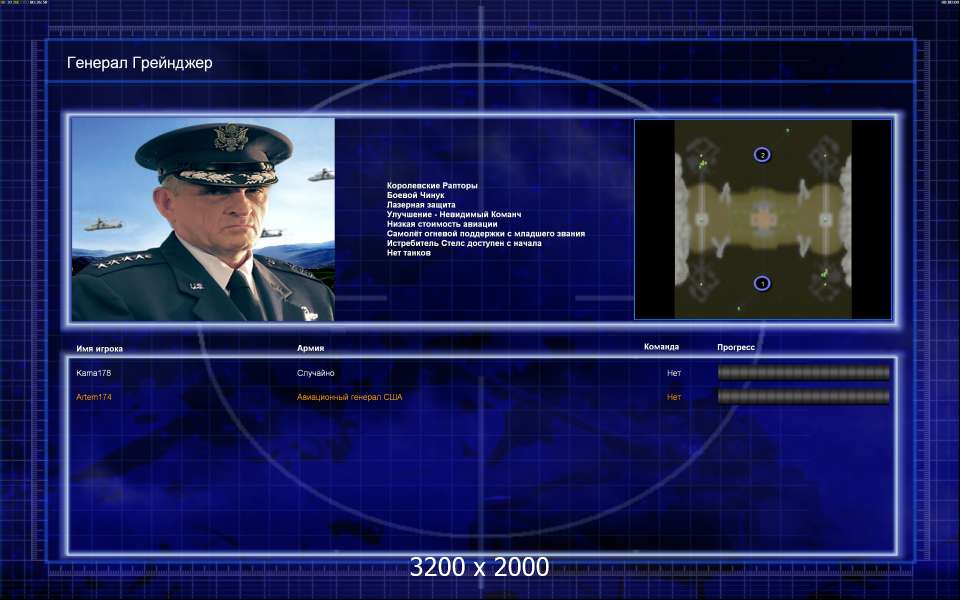The image size is (960, 600).
Task: Click the 'Нет танков' feature line
Action: point(408,252)
